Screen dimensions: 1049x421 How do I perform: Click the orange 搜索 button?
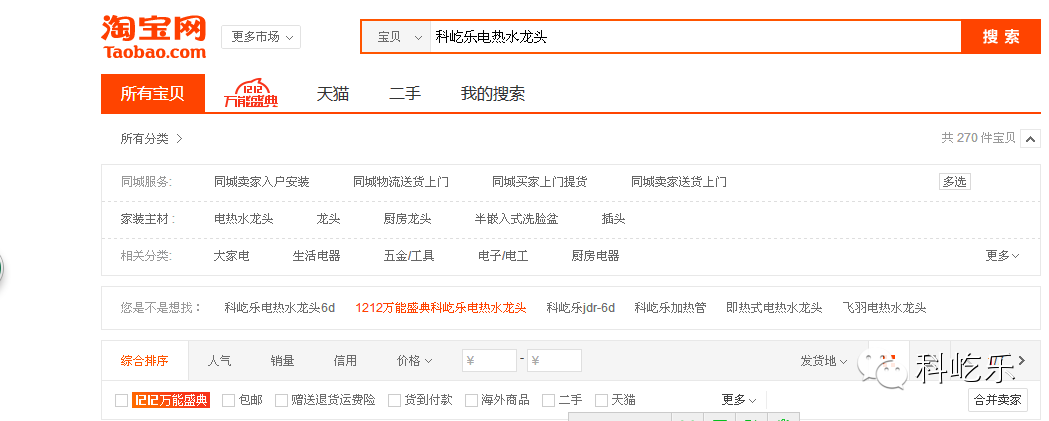click(x=1001, y=37)
